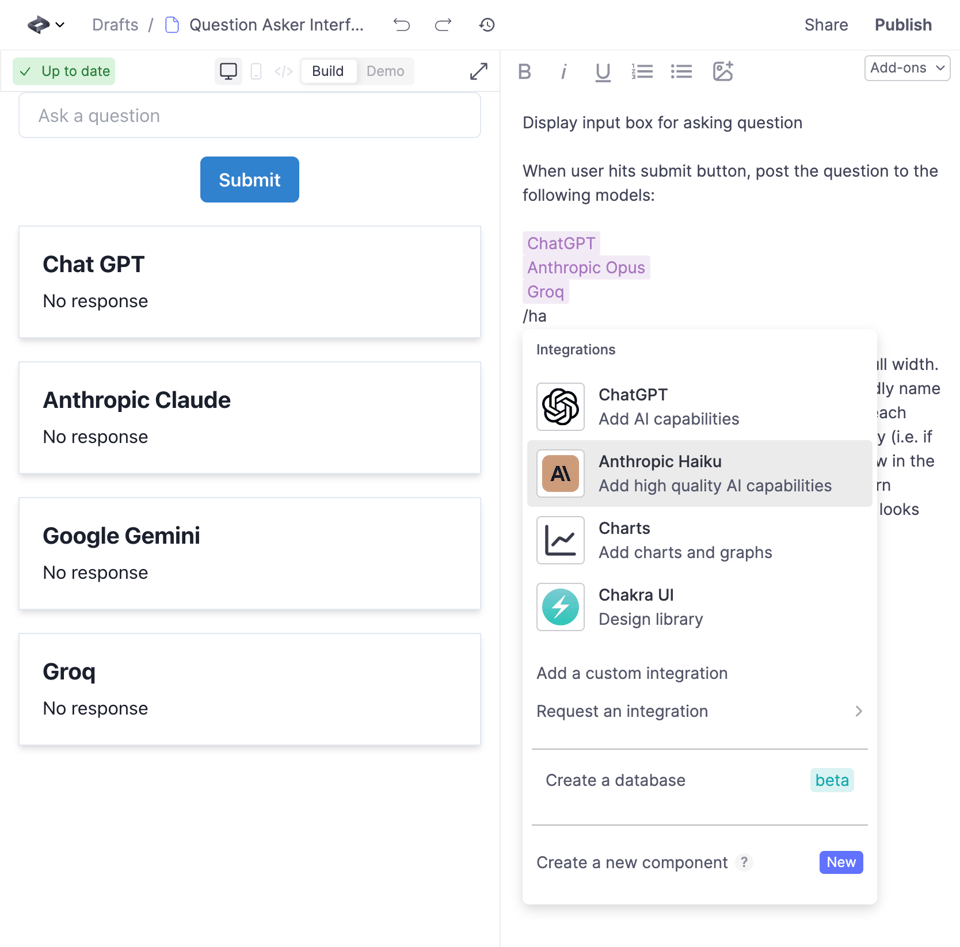The image size is (960, 947).
Task: Click the Chat GPT response card heading
Action: point(94,264)
